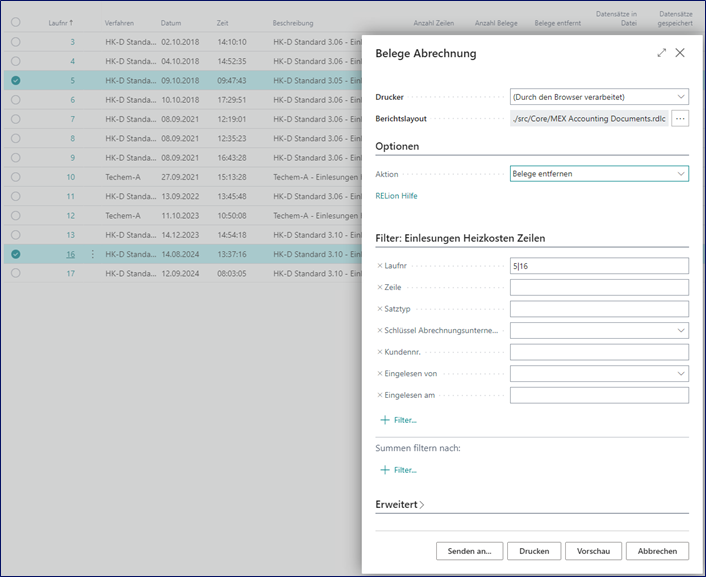The width and height of the screenshot is (706, 577).
Task: Remove the Laufnr filter with its X icon
Action: pyautogui.click(x=379, y=266)
